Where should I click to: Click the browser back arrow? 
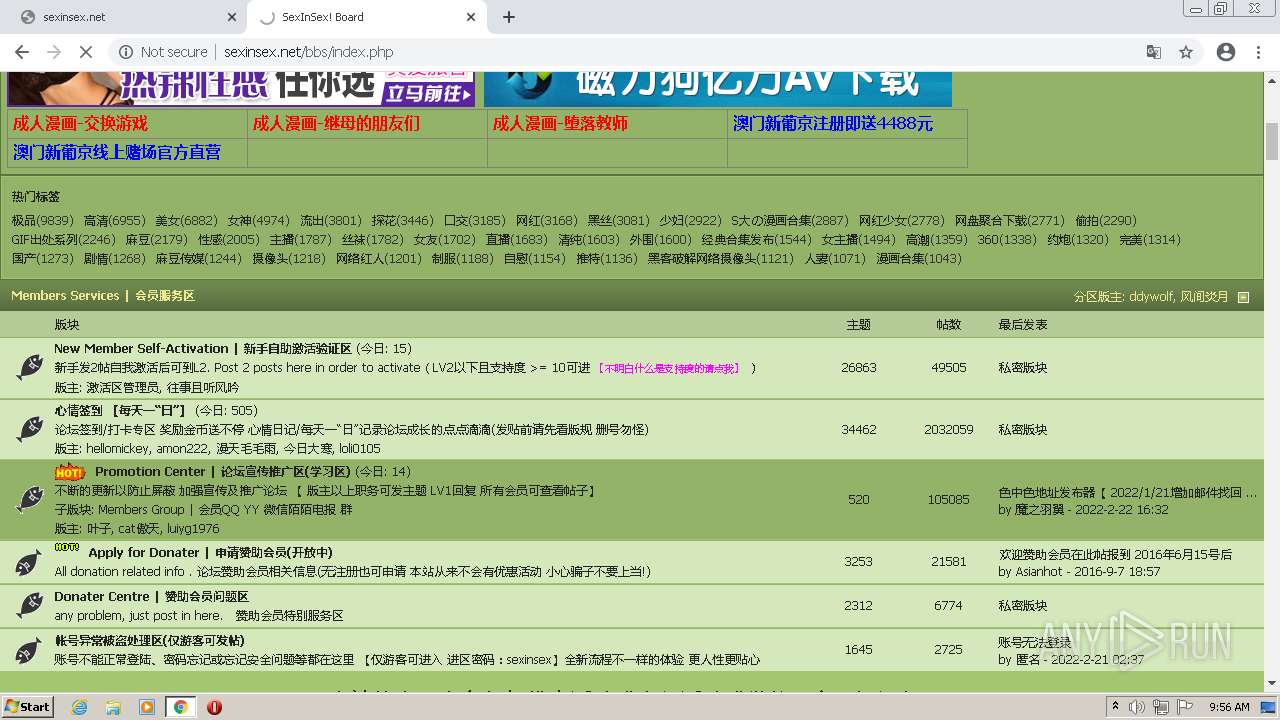pyautogui.click(x=22, y=52)
